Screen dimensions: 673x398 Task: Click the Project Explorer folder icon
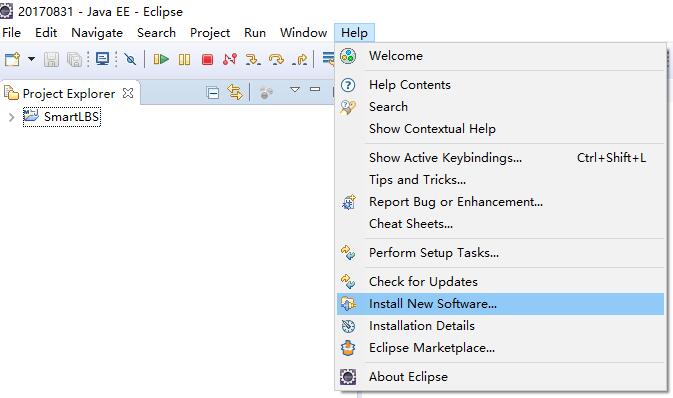coord(11,93)
